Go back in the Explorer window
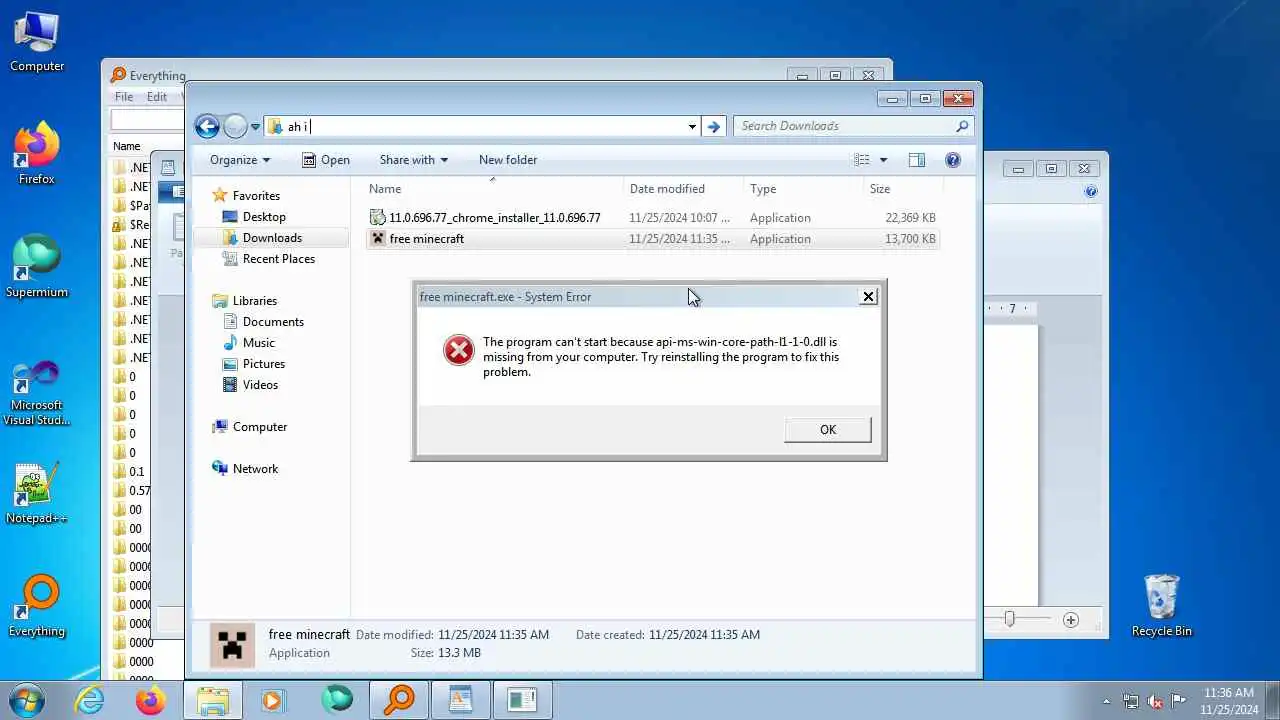Image resolution: width=1280 pixels, height=720 pixels. click(207, 126)
